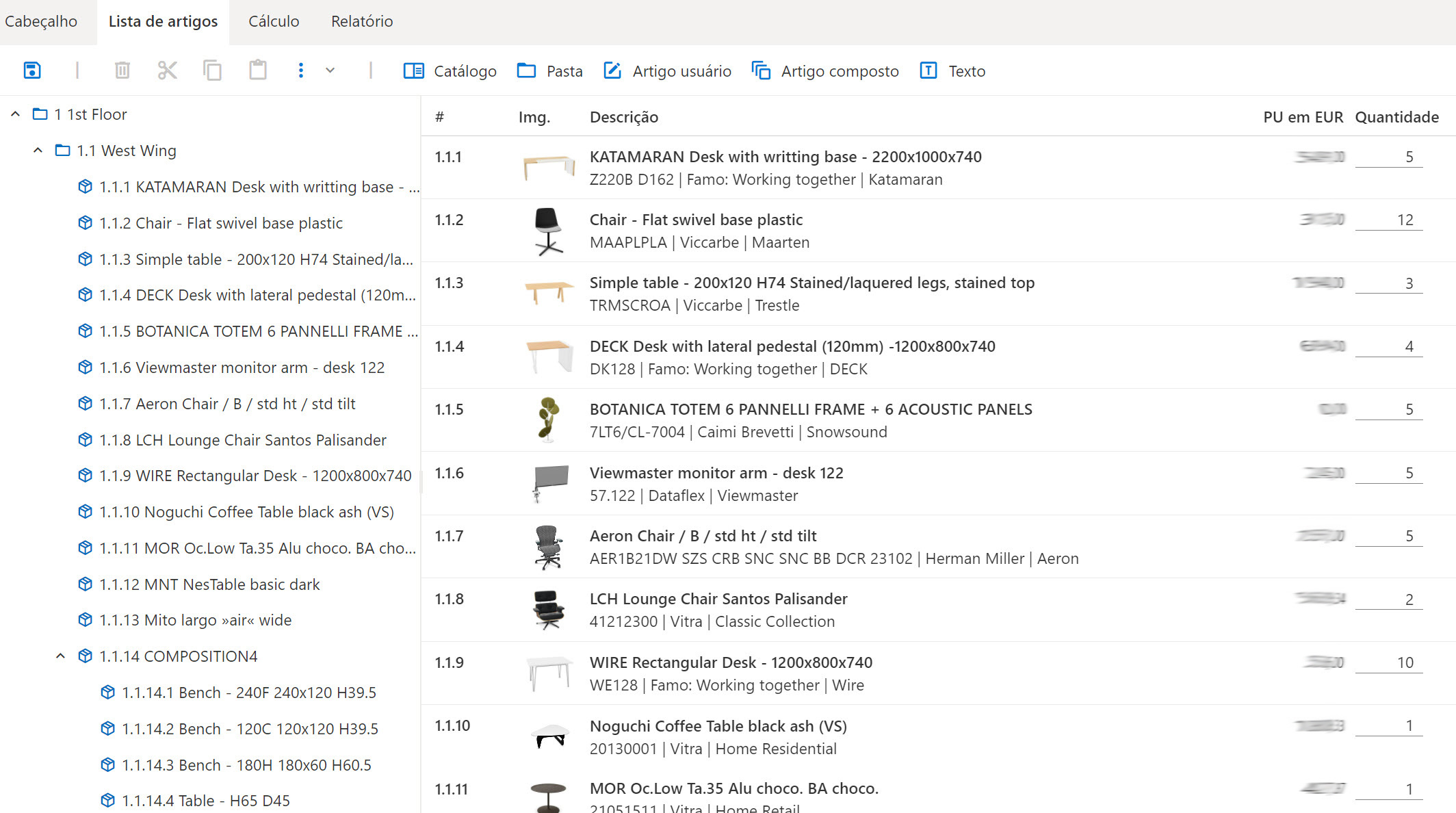Click the folder icon of 1st Floor
Viewport: 1456px width, 813px height.
(40, 114)
